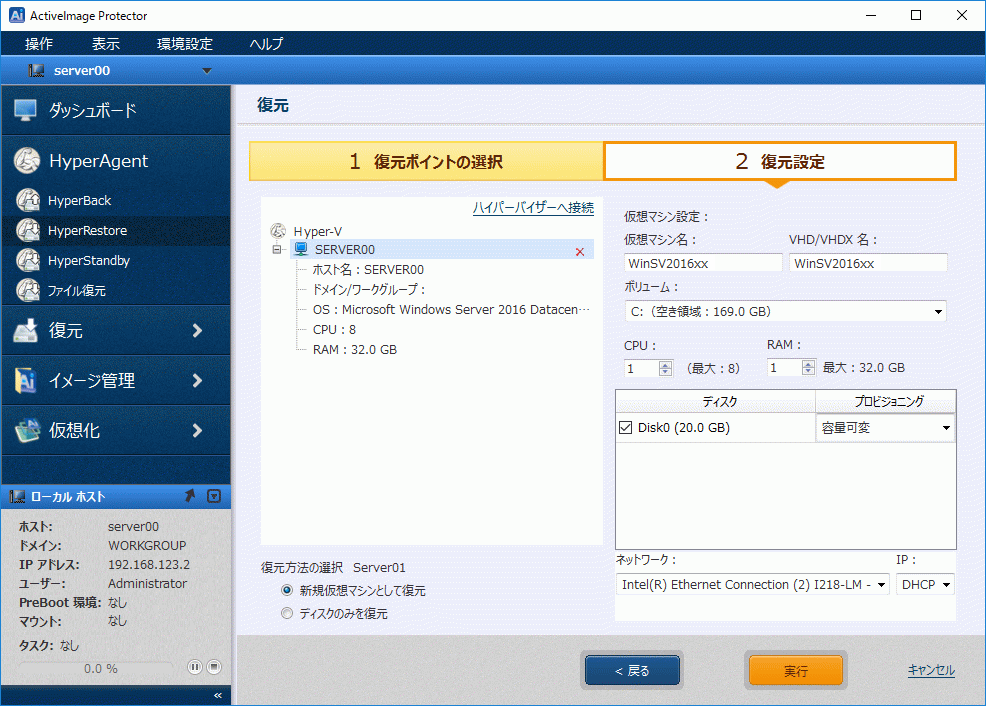986x706 pixels.
Task: Click the HyperAgent section icon
Action: [x=27, y=160]
